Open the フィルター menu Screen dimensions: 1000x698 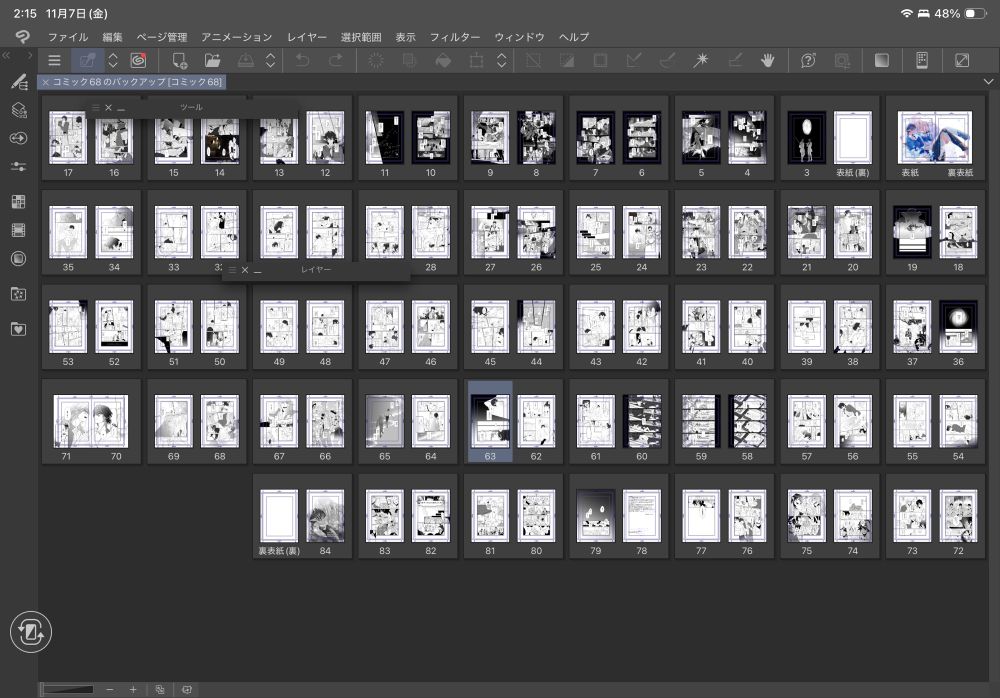point(455,37)
